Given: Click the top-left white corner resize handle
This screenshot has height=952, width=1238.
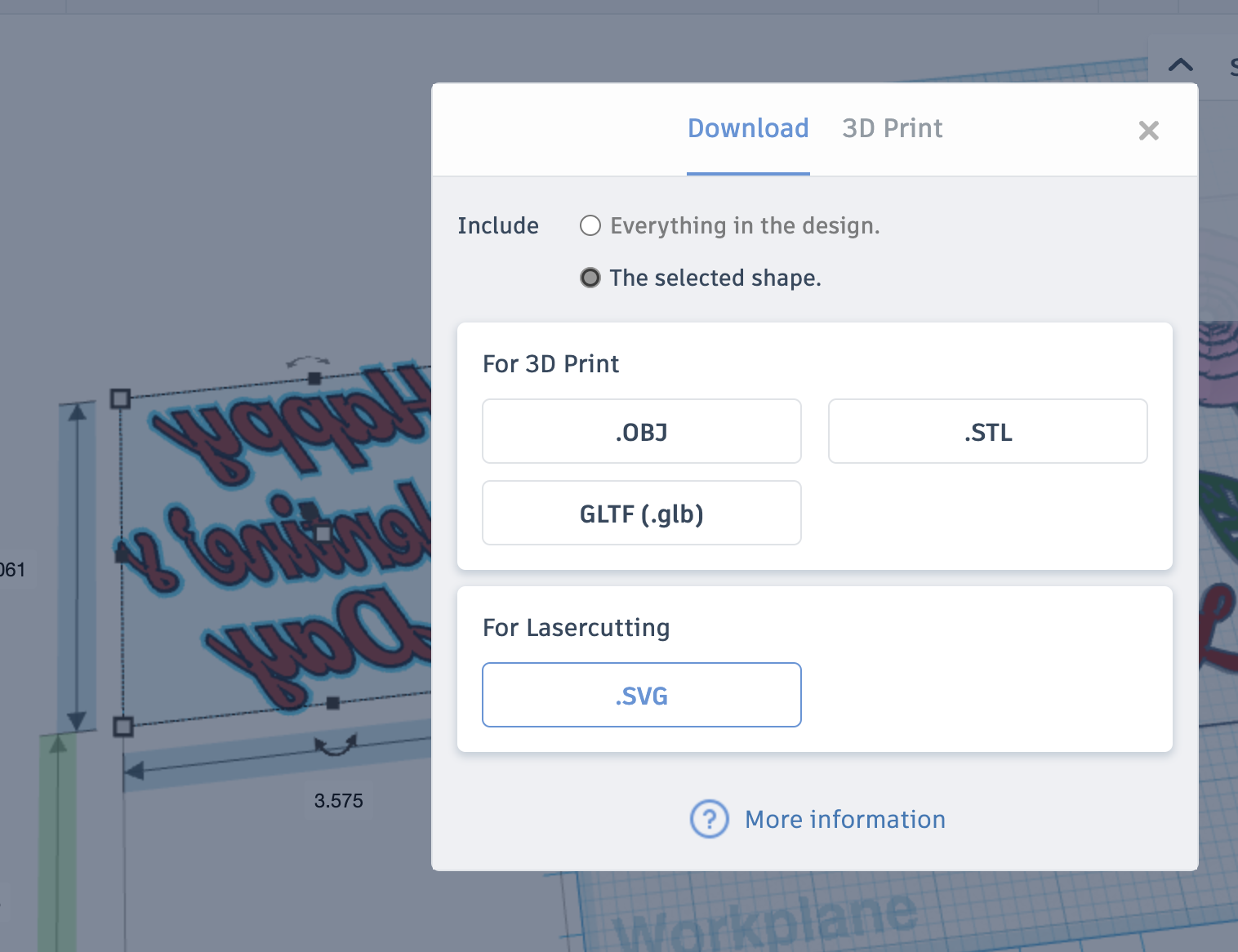Looking at the screenshot, I should tap(121, 398).
